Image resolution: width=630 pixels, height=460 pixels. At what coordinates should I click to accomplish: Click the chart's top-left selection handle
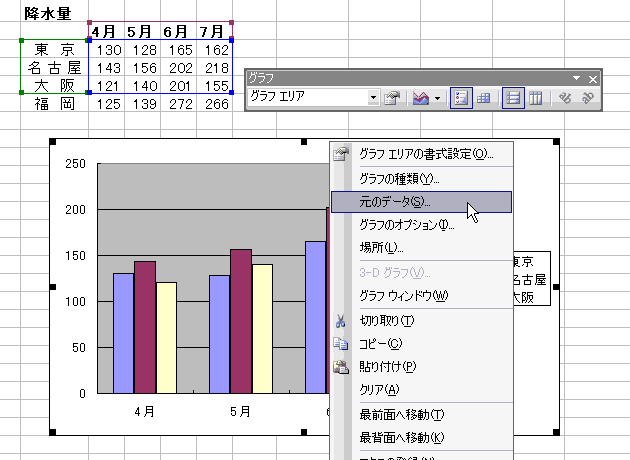point(52,141)
